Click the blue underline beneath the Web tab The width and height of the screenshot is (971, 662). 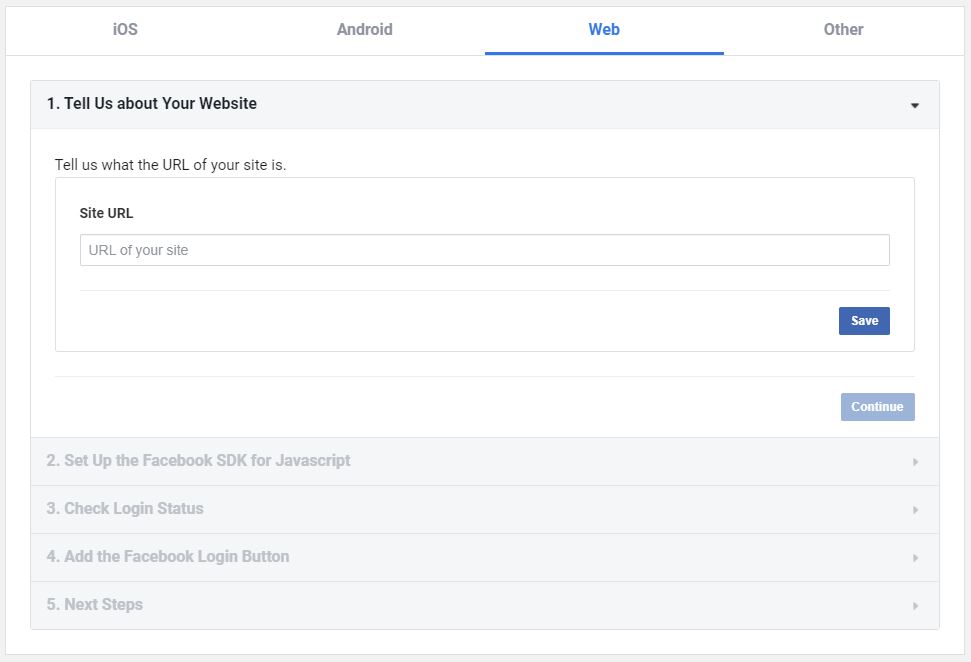[604, 53]
